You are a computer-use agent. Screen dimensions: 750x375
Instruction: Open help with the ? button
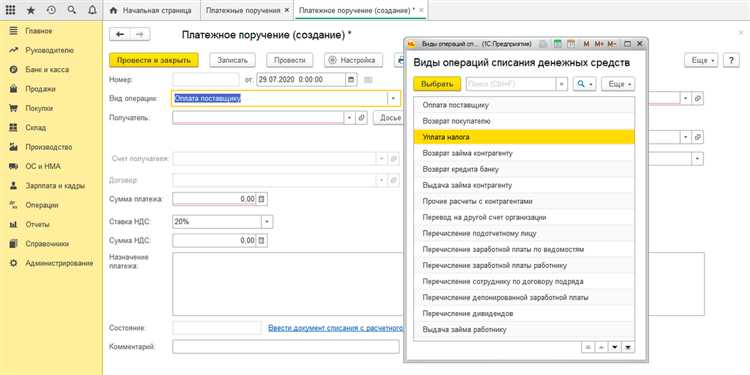point(731,60)
